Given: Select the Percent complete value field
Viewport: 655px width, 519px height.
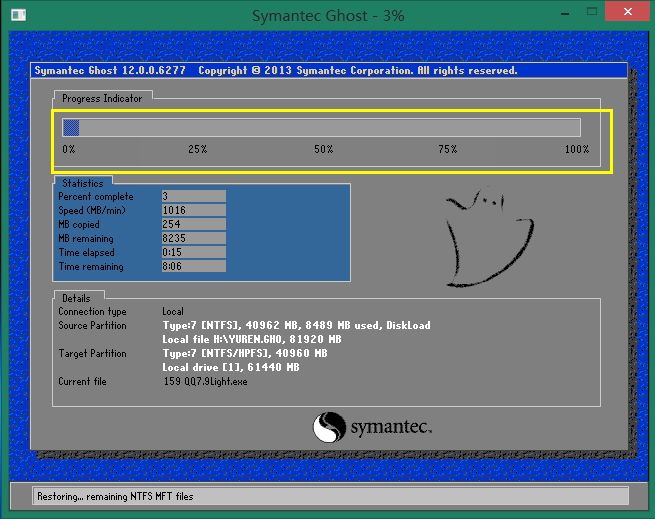Looking at the screenshot, I should pyautogui.click(x=193, y=197).
